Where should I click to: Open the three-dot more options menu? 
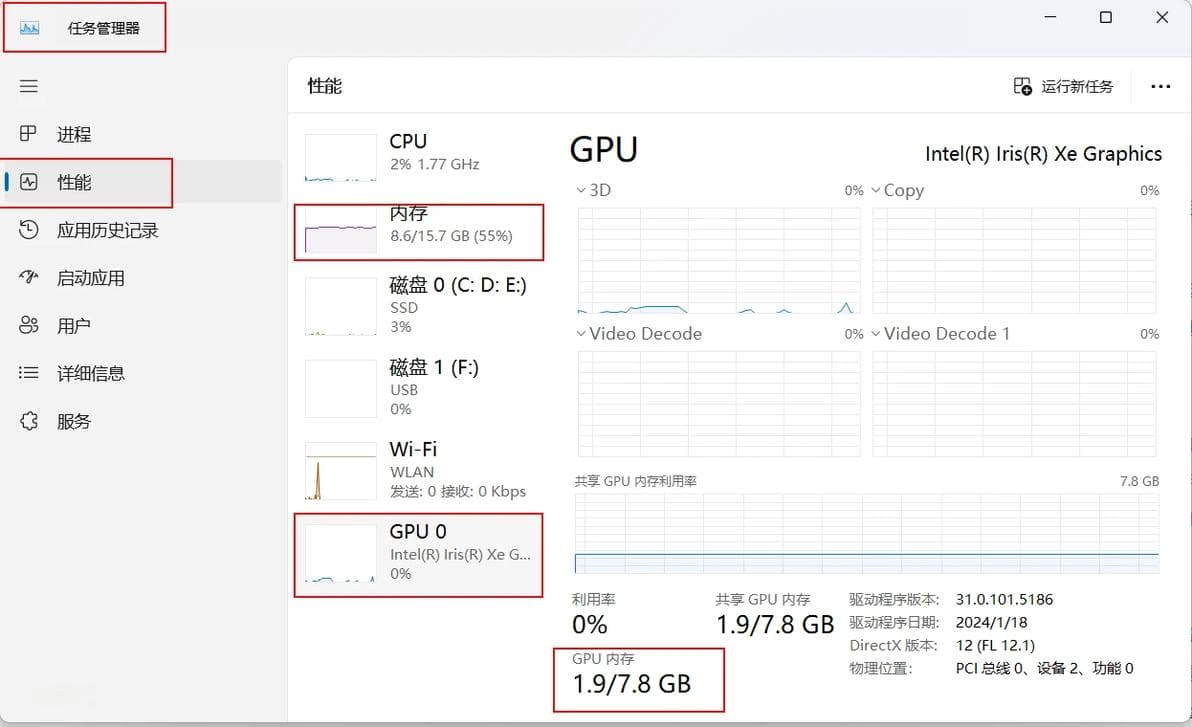point(1160,87)
